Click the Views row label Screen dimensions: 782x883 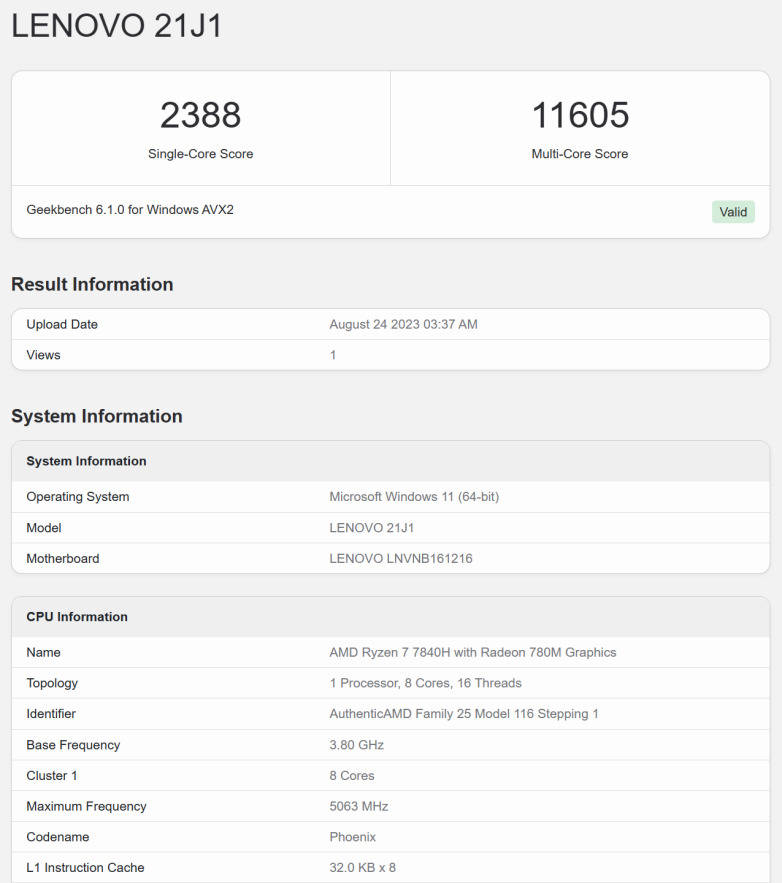(x=43, y=355)
